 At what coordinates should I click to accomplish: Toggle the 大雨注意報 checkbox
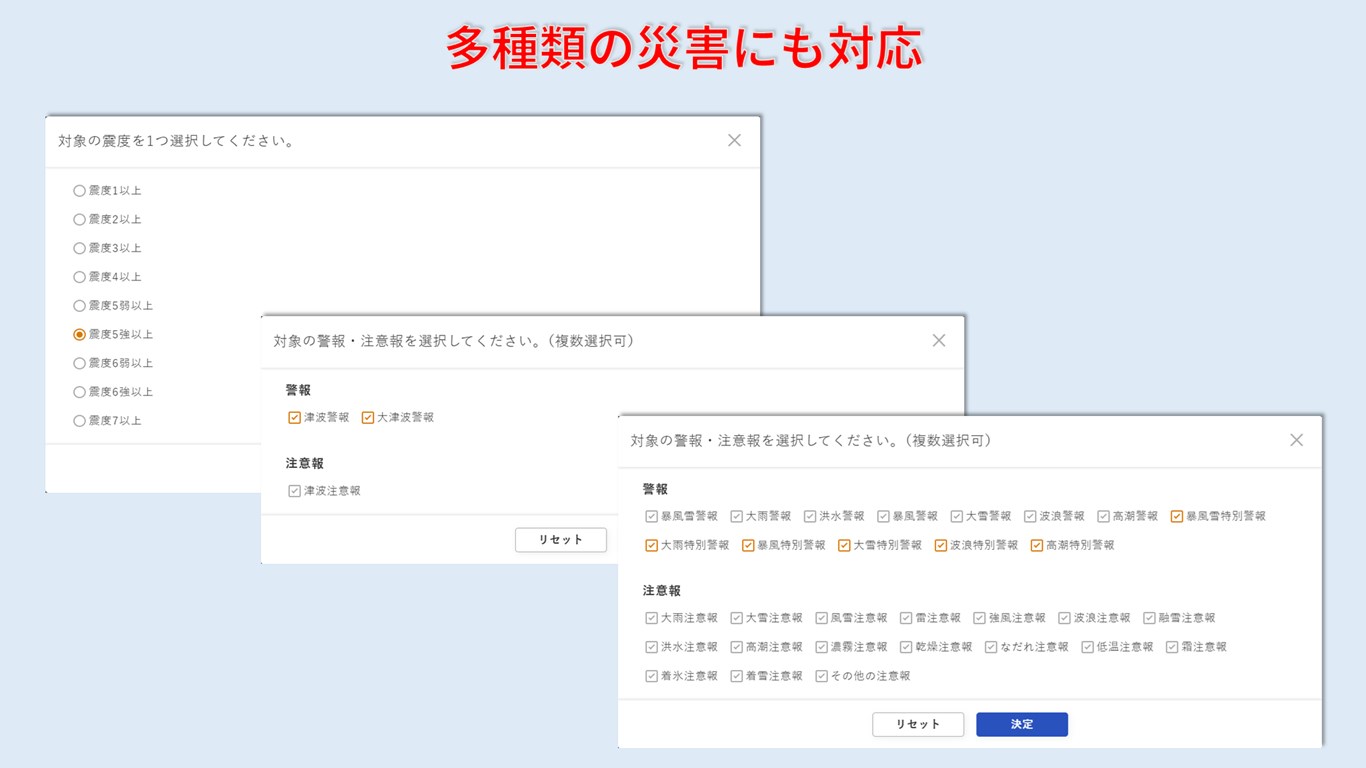click(x=652, y=618)
